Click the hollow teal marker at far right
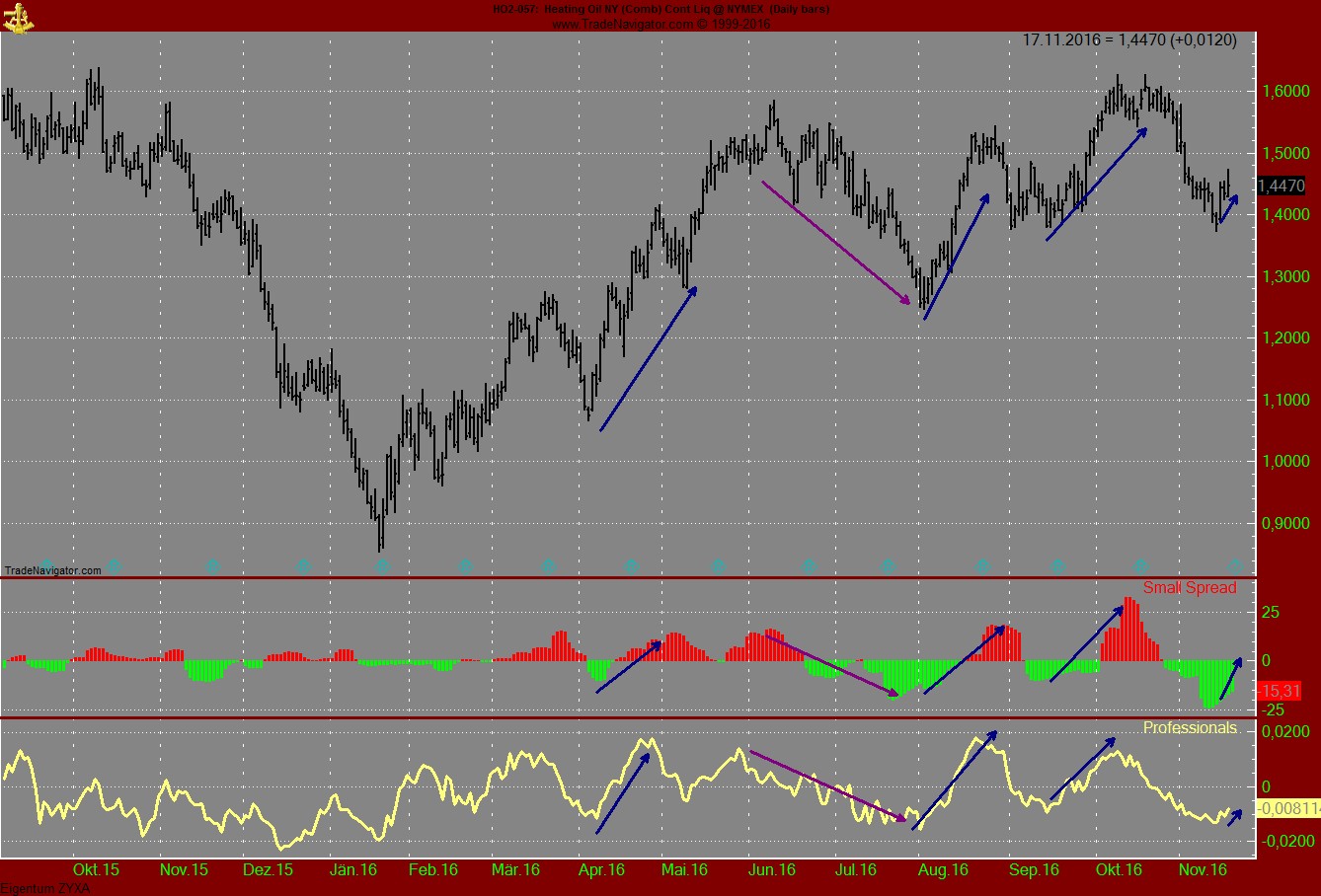 [1234, 566]
